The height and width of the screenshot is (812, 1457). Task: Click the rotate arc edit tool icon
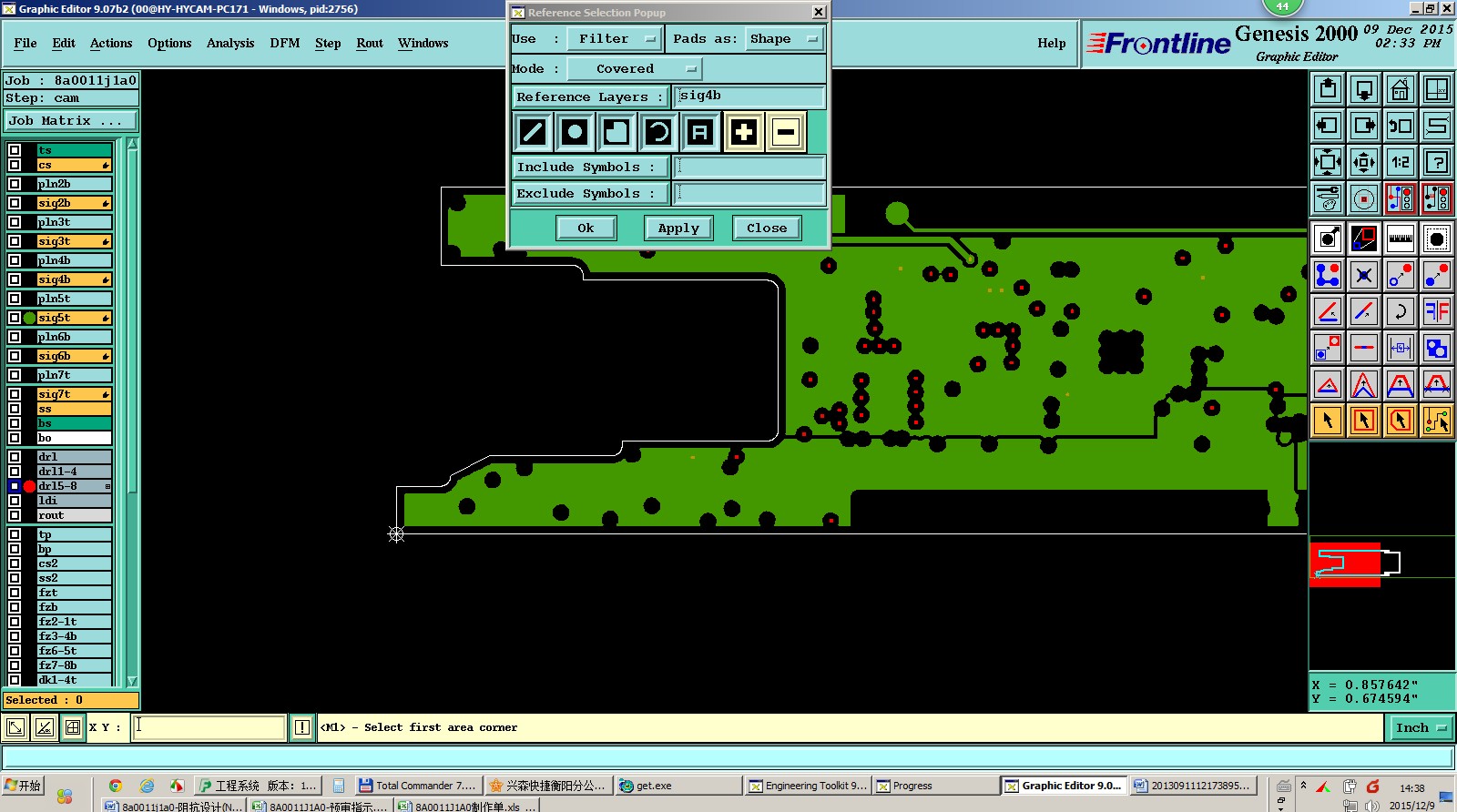[x=1401, y=311]
